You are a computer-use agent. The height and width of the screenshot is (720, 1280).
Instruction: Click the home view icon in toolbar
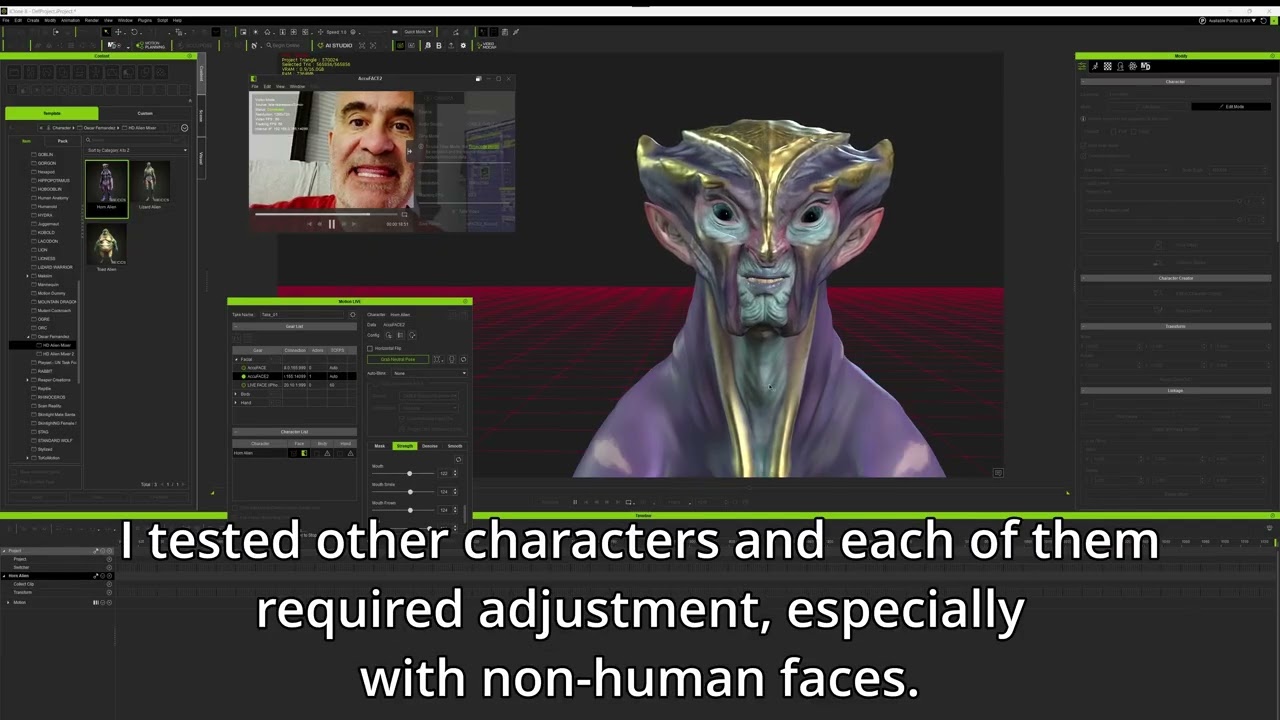(267, 32)
